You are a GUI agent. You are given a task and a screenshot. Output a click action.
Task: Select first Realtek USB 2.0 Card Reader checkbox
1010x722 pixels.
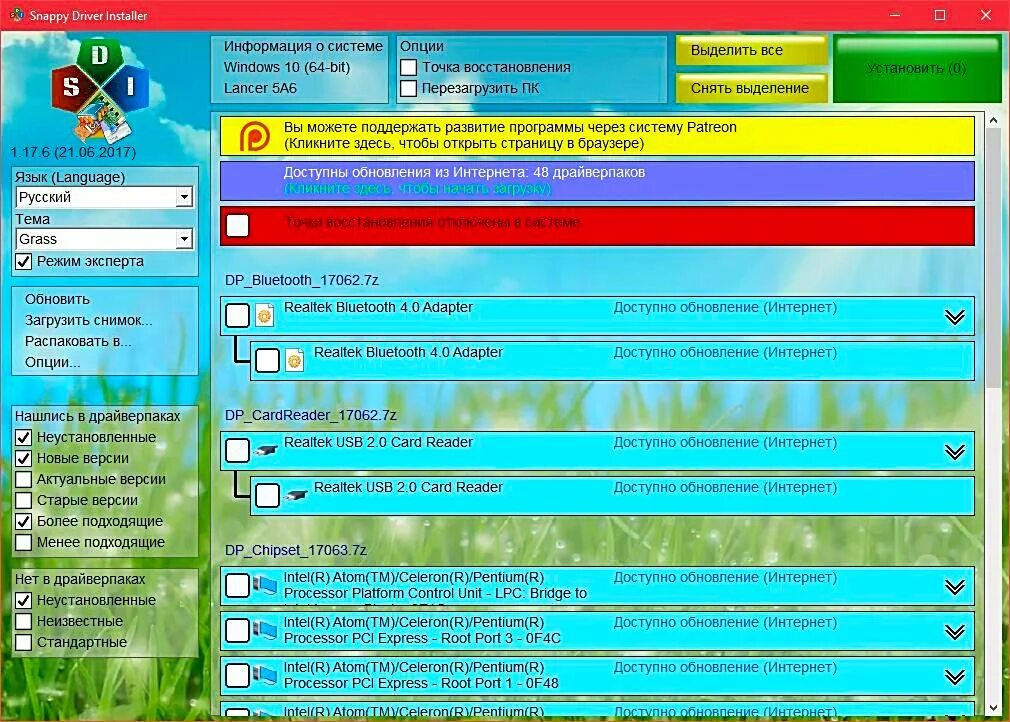pyautogui.click(x=238, y=451)
